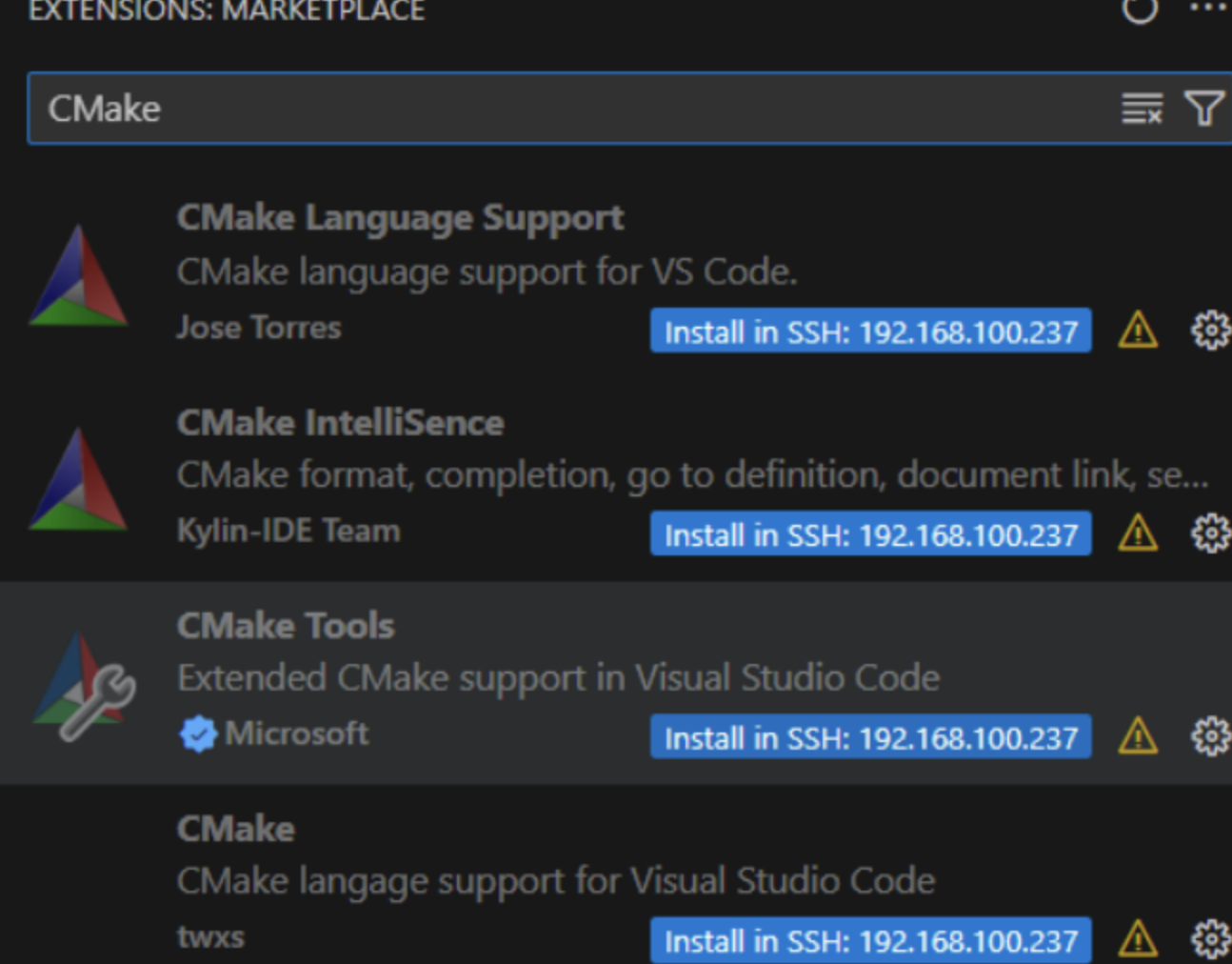Screen dimensions: 1232x964
Task: Click description 'CMake language support for VS Code.'
Action: [487, 272]
